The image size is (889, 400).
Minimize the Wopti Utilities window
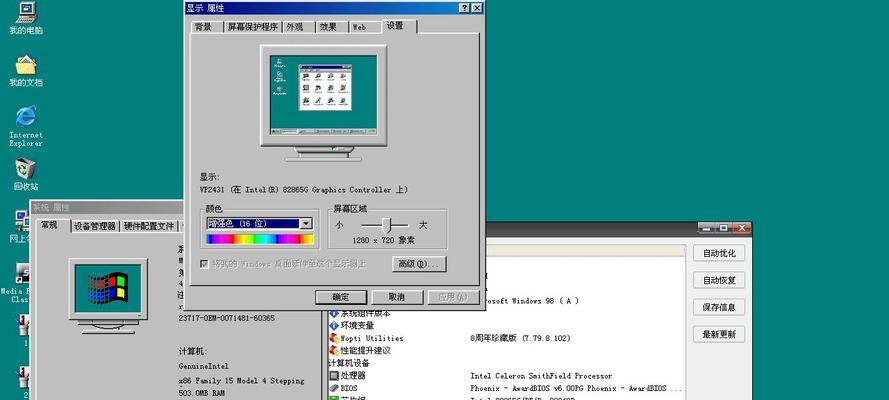[706, 228]
